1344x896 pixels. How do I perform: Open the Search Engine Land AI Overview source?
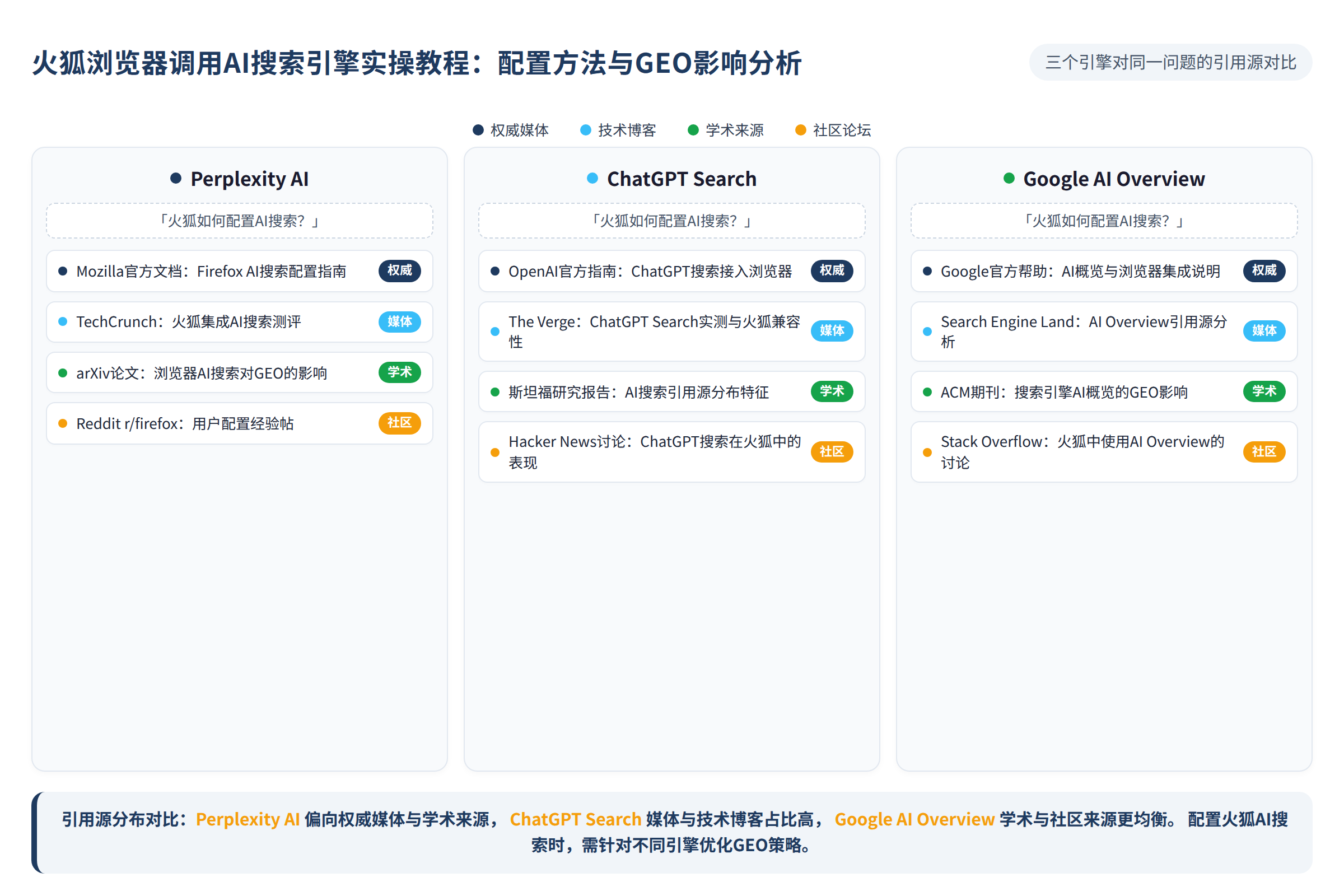pos(1104,332)
